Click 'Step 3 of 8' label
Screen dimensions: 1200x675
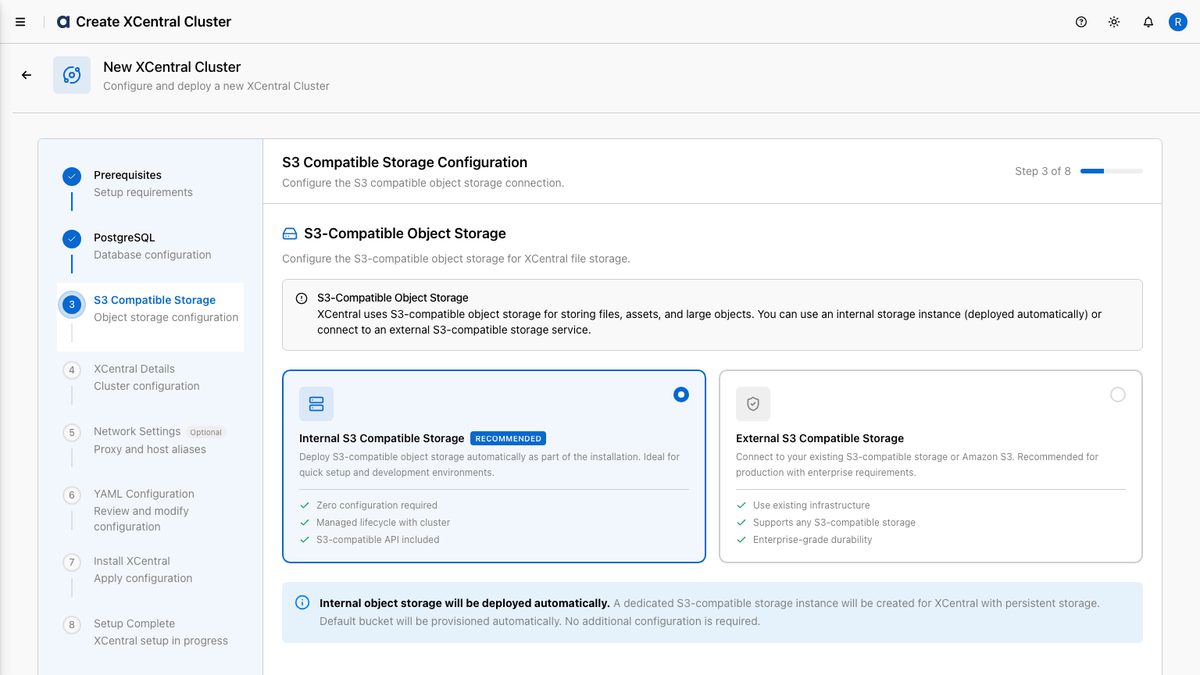click(1043, 171)
